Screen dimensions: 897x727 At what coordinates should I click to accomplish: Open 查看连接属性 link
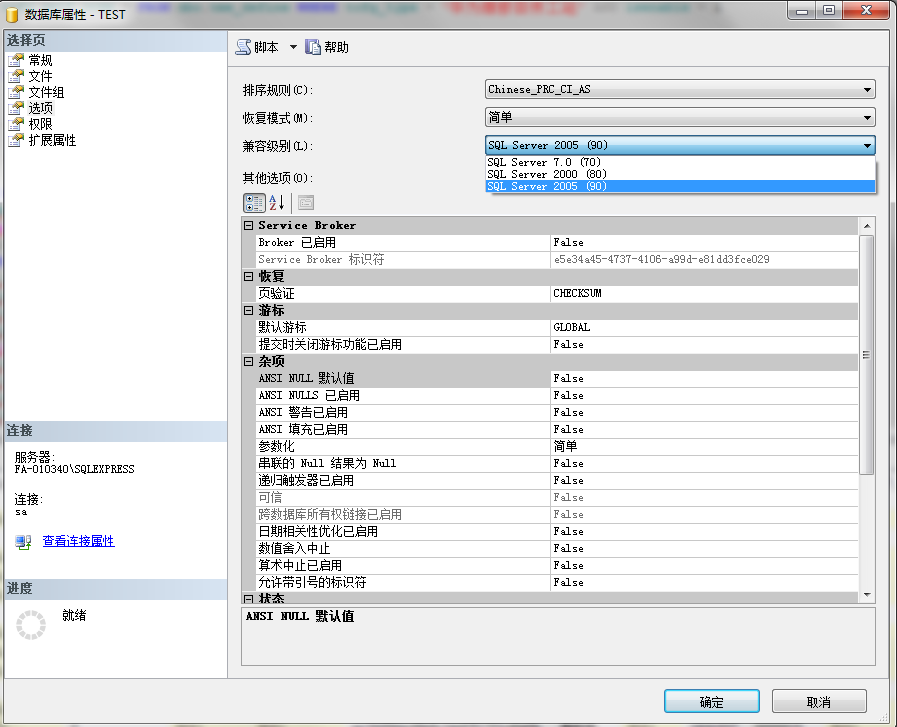pyautogui.click(x=78, y=541)
